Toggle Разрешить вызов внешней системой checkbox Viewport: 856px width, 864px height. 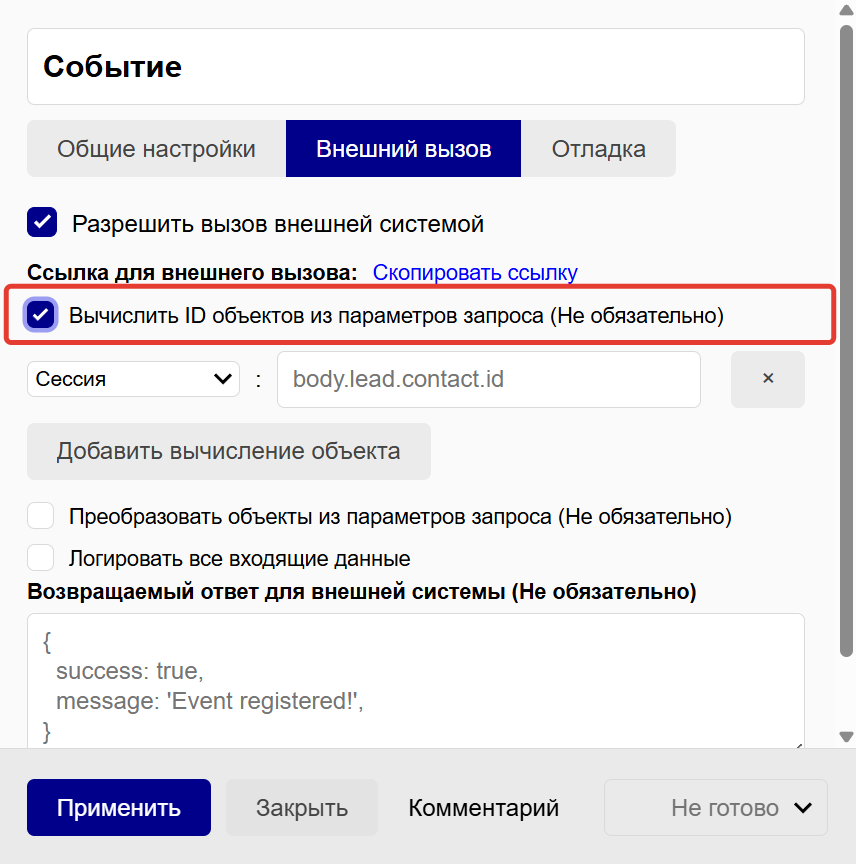point(42,223)
